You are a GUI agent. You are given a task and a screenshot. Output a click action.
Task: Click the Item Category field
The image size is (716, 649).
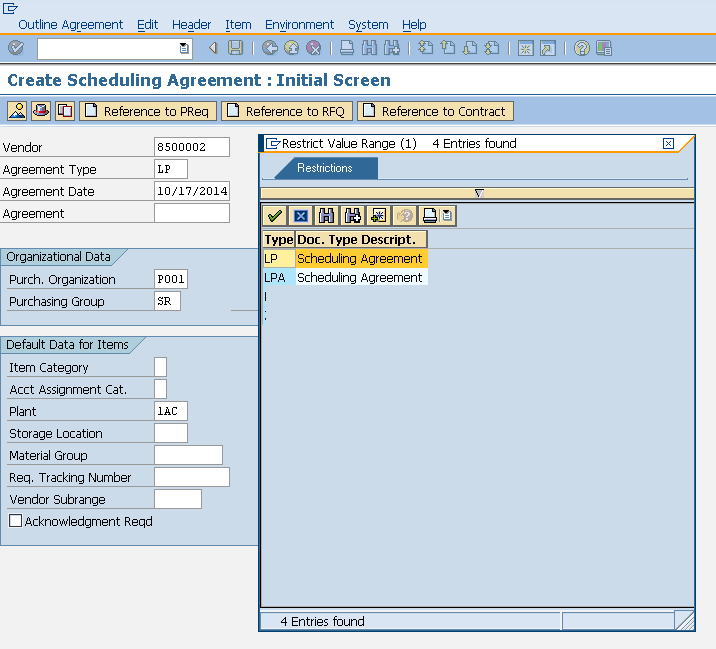pyautogui.click(x=161, y=367)
